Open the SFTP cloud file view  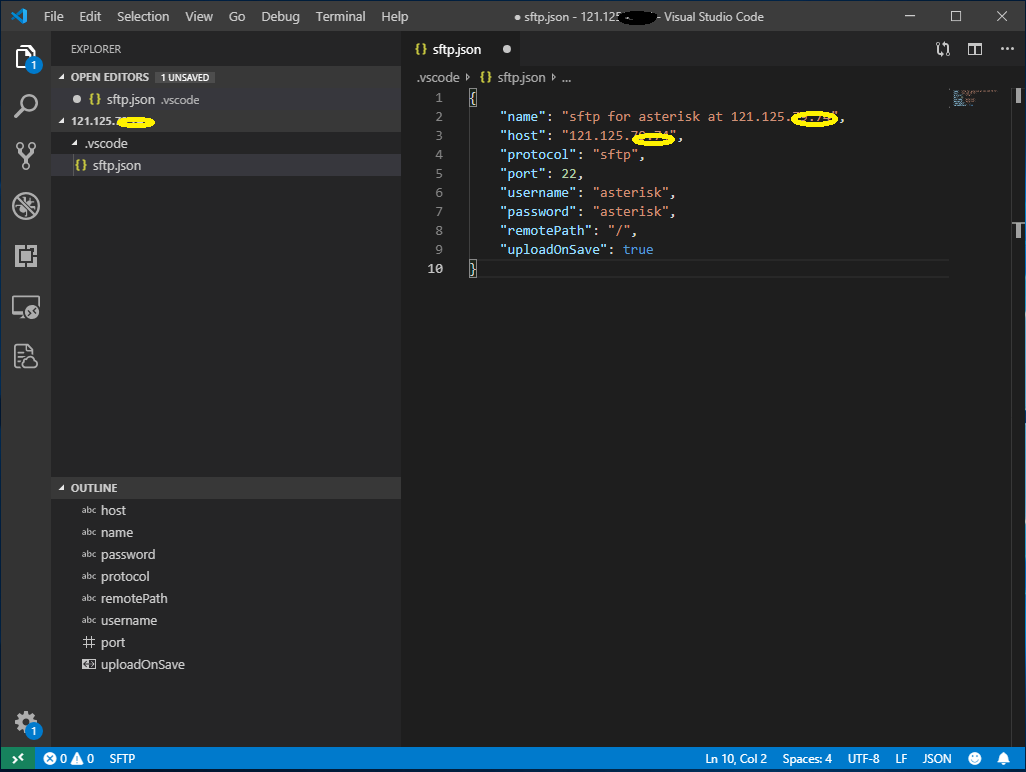click(26, 357)
